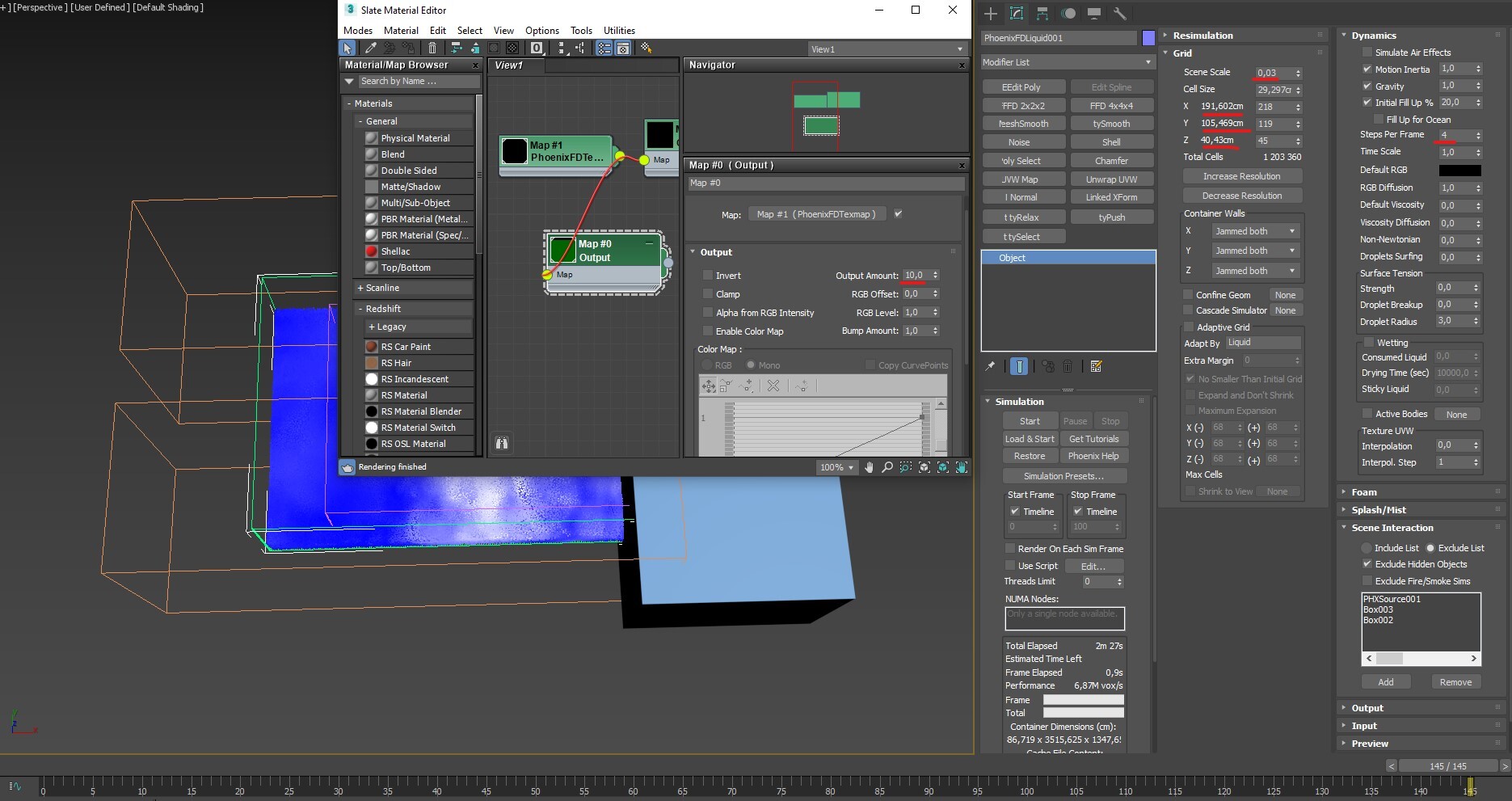Click the Start simulation button
Viewport: 1512px width, 801px height.
click(1030, 421)
